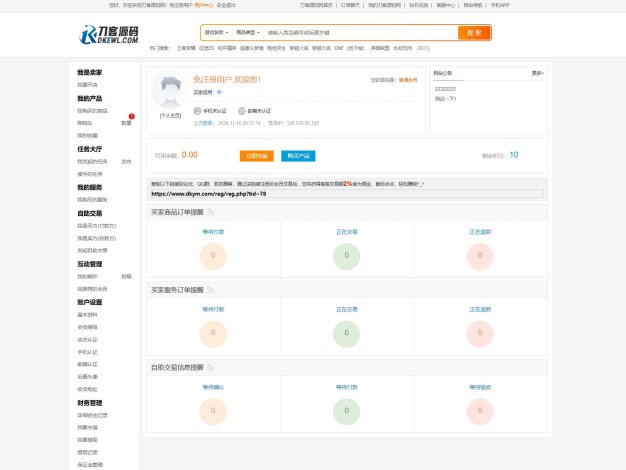Open pink 0 counter under 买家服务订单提醒 正在退款
This screenshot has height=470, width=626.
pos(480,333)
